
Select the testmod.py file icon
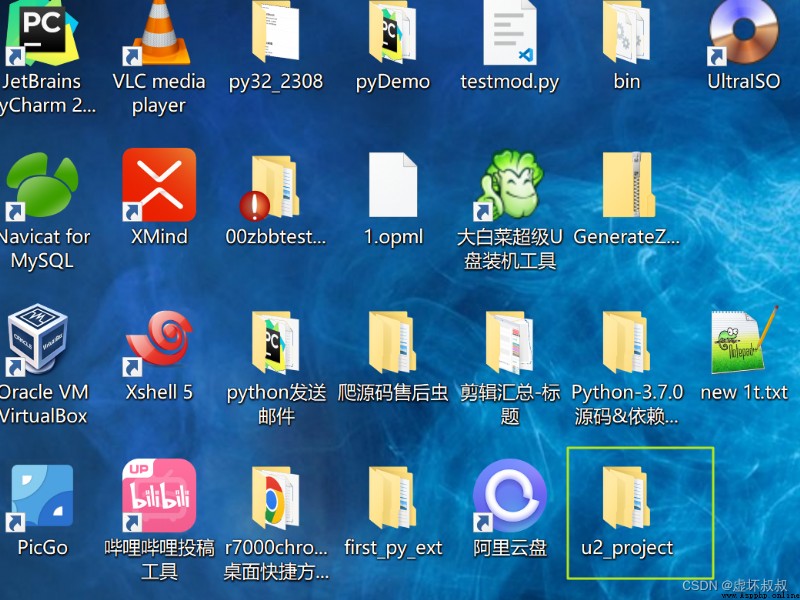[510, 32]
